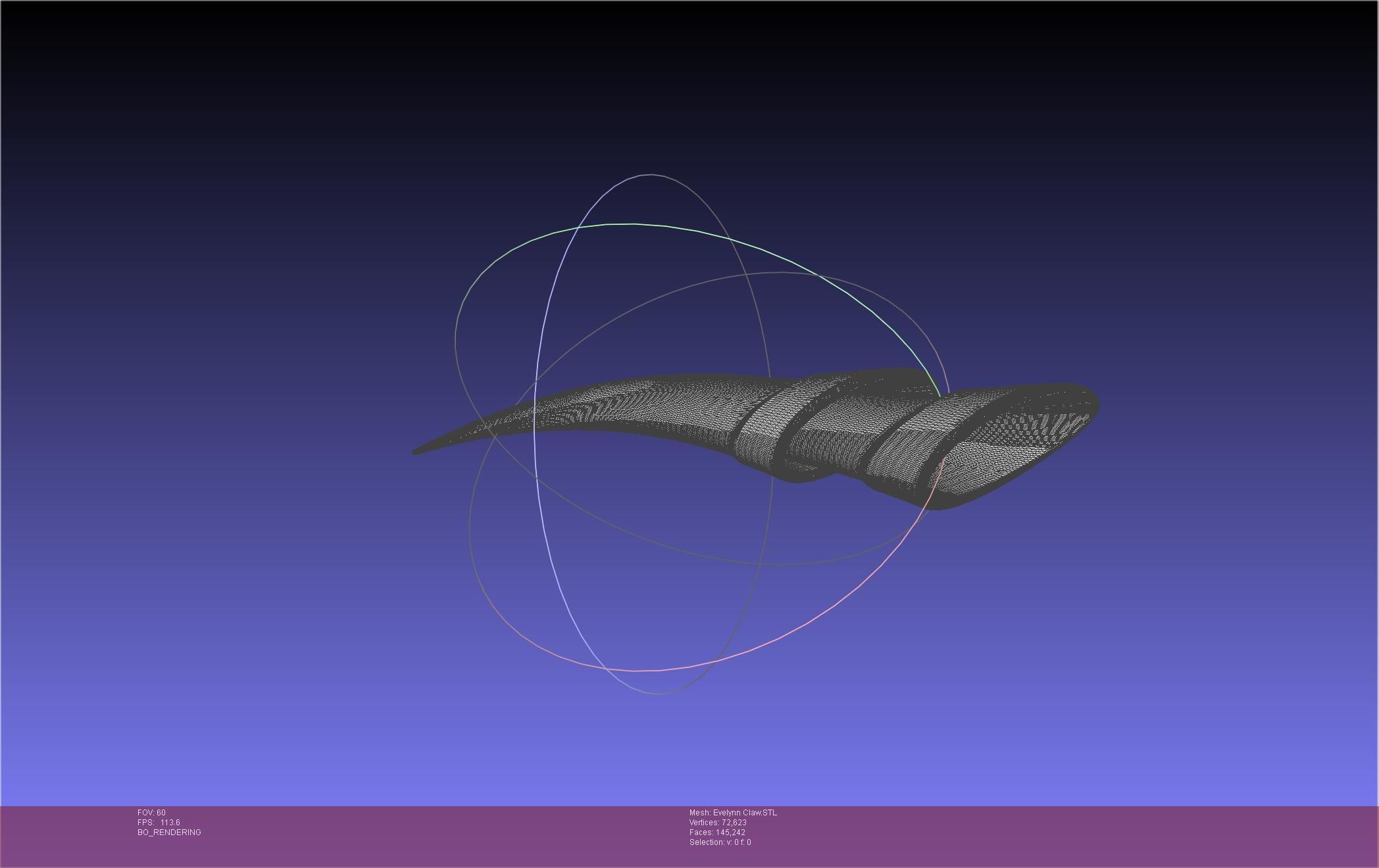Click the BO_RENDERING status text
The width and height of the screenshot is (1379, 868).
pos(169,832)
